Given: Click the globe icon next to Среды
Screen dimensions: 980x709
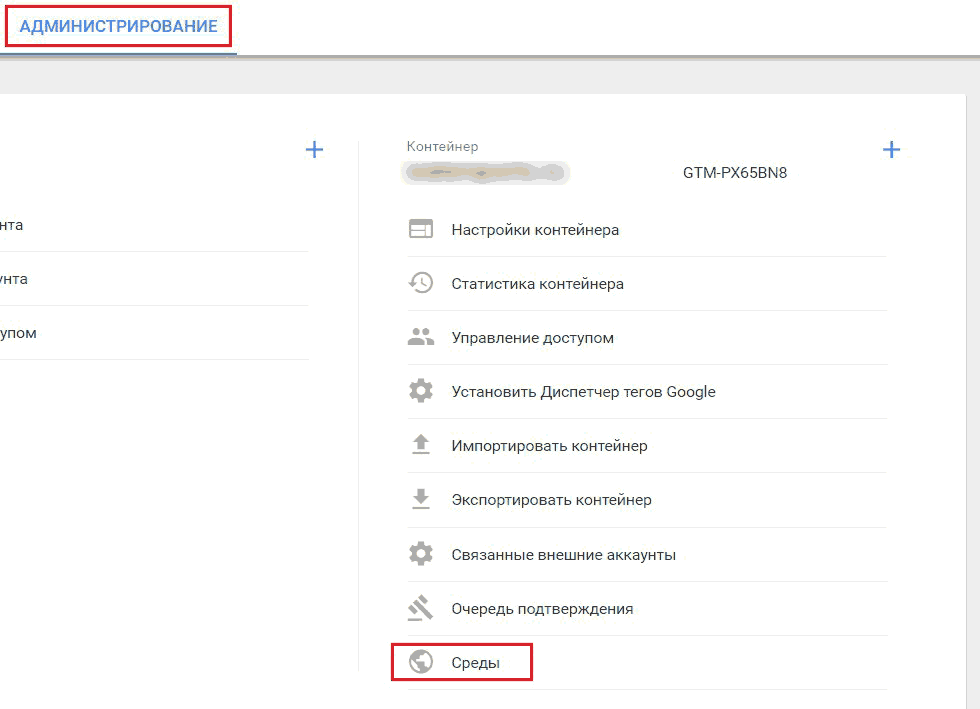Looking at the screenshot, I should pyautogui.click(x=421, y=661).
